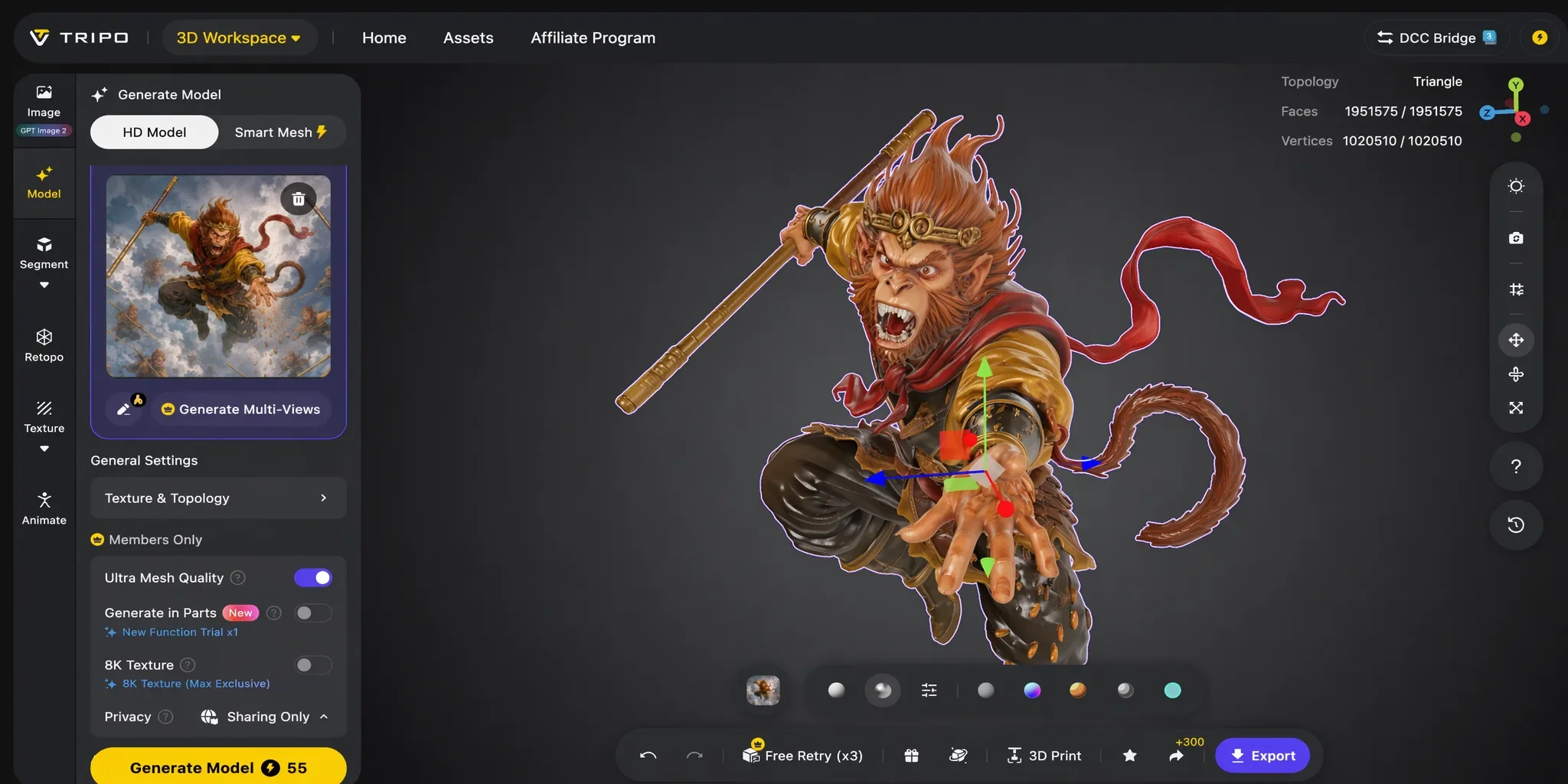Show help for 8K Texture
The width and height of the screenshot is (1568, 784).
pos(188,665)
